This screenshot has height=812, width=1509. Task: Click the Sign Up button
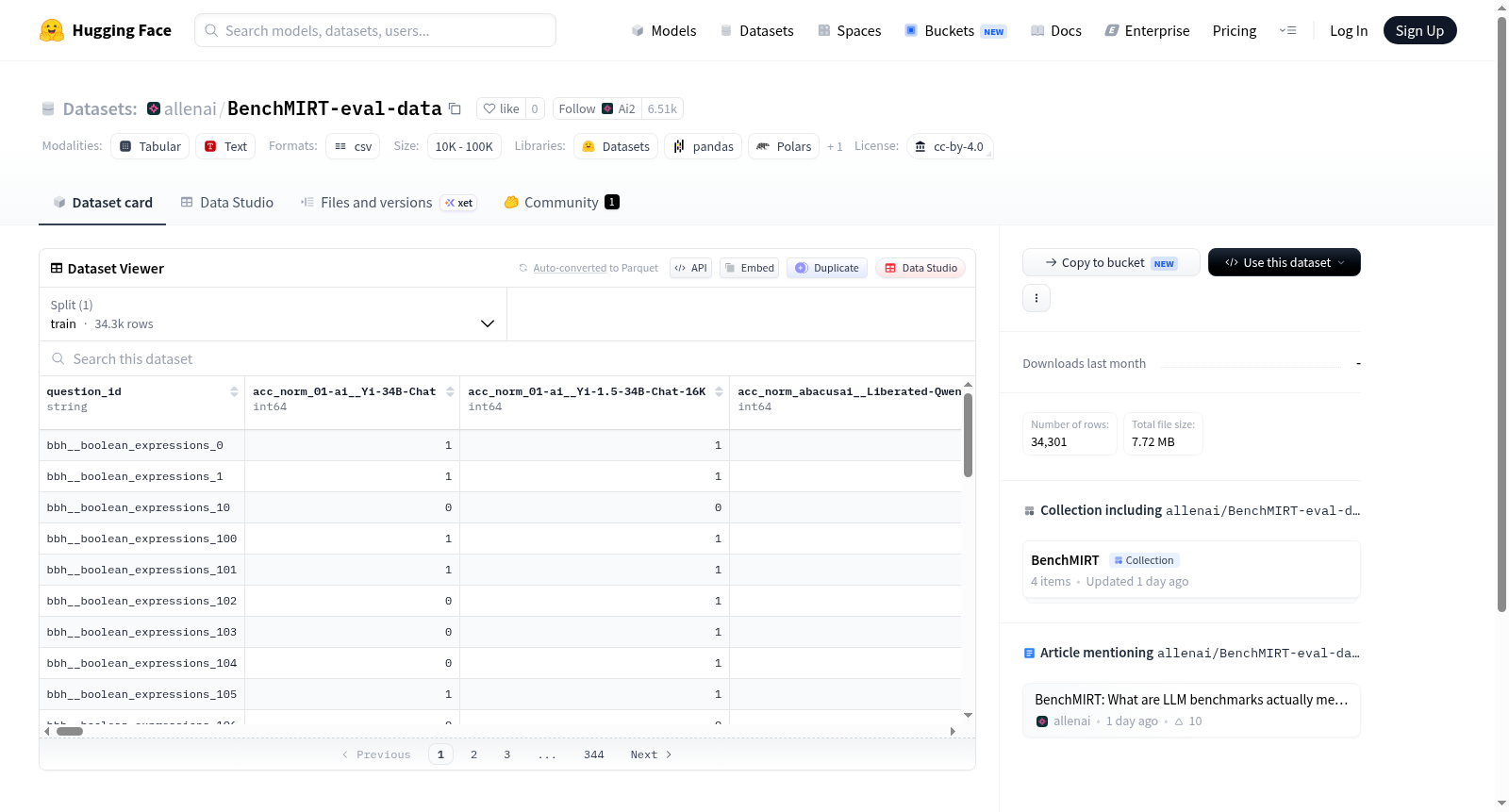click(x=1420, y=30)
